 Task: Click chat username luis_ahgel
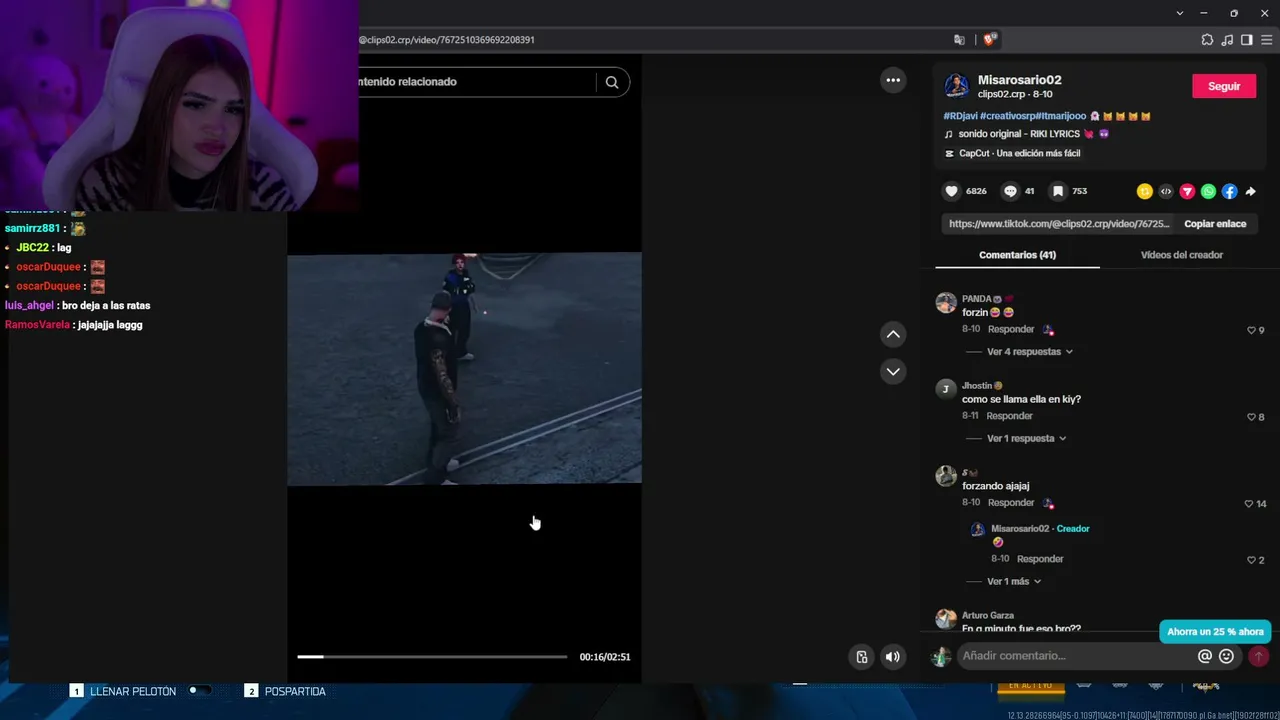pos(29,306)
